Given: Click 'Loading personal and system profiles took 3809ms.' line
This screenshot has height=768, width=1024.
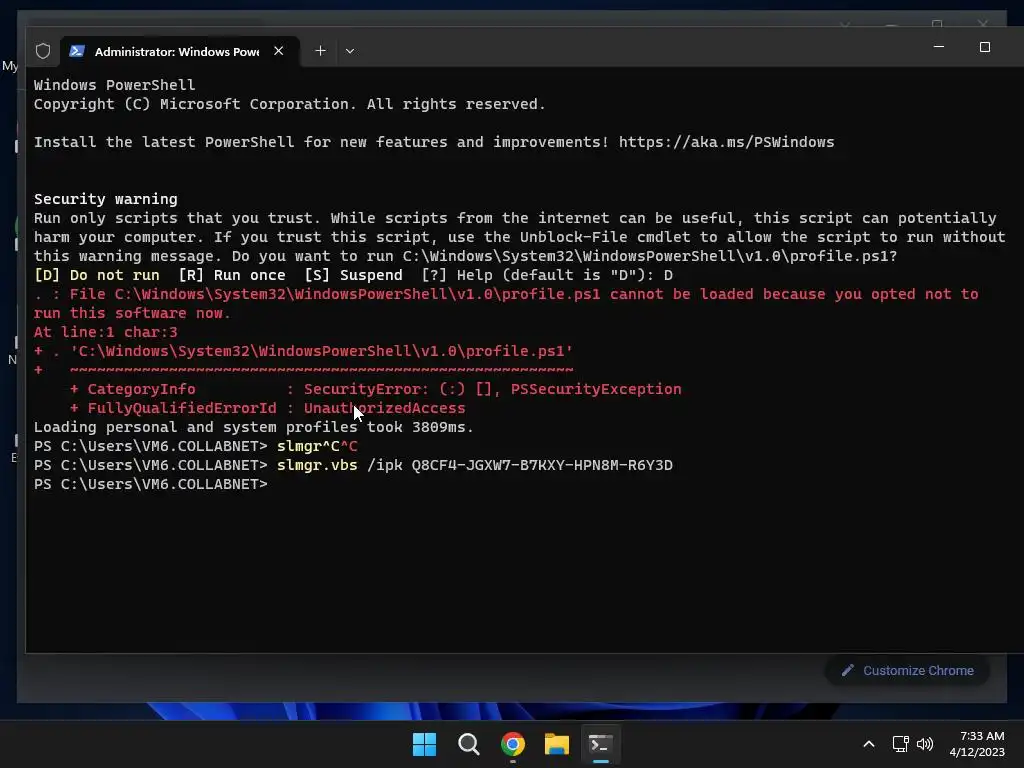Looking at the screenshot, I should tap(253, 427).
